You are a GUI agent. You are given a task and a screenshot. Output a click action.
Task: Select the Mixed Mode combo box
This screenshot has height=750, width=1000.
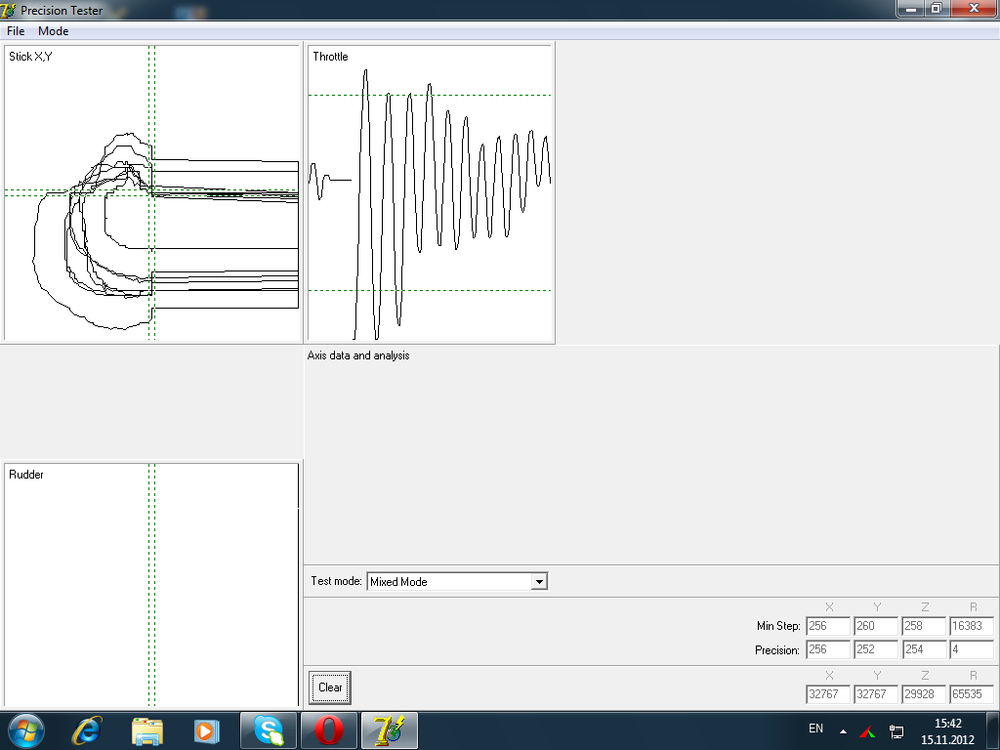tap(457, 582)
